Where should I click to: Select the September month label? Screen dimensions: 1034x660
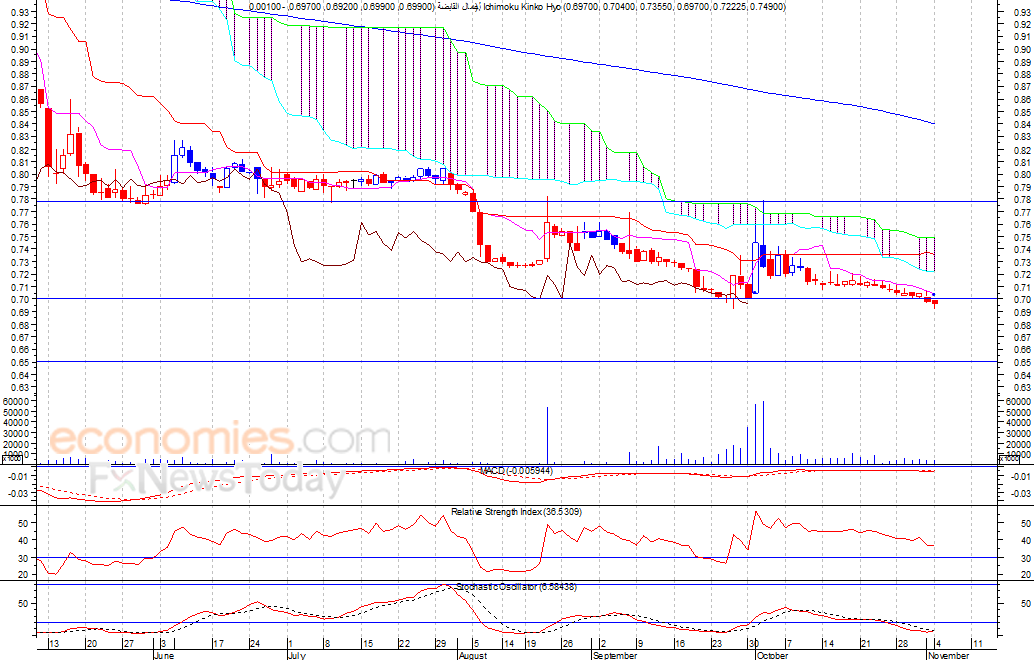[615, 655]
